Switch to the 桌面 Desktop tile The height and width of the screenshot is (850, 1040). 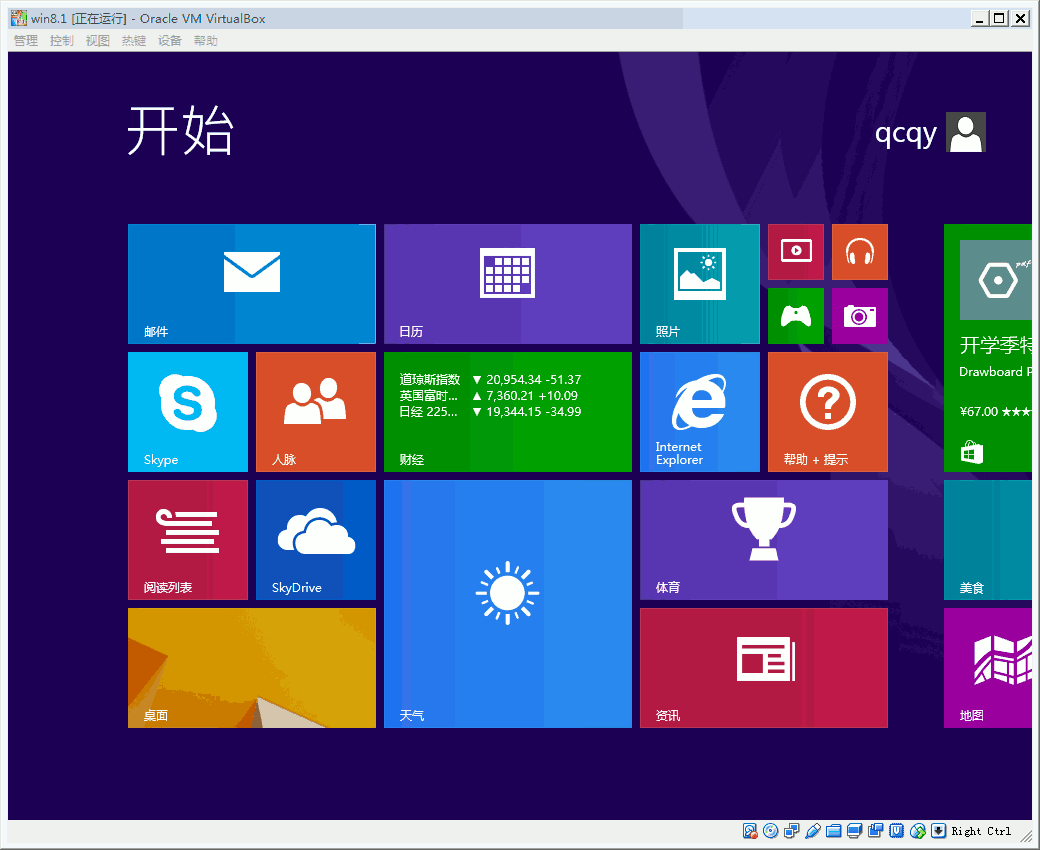[x=251, y=668]
